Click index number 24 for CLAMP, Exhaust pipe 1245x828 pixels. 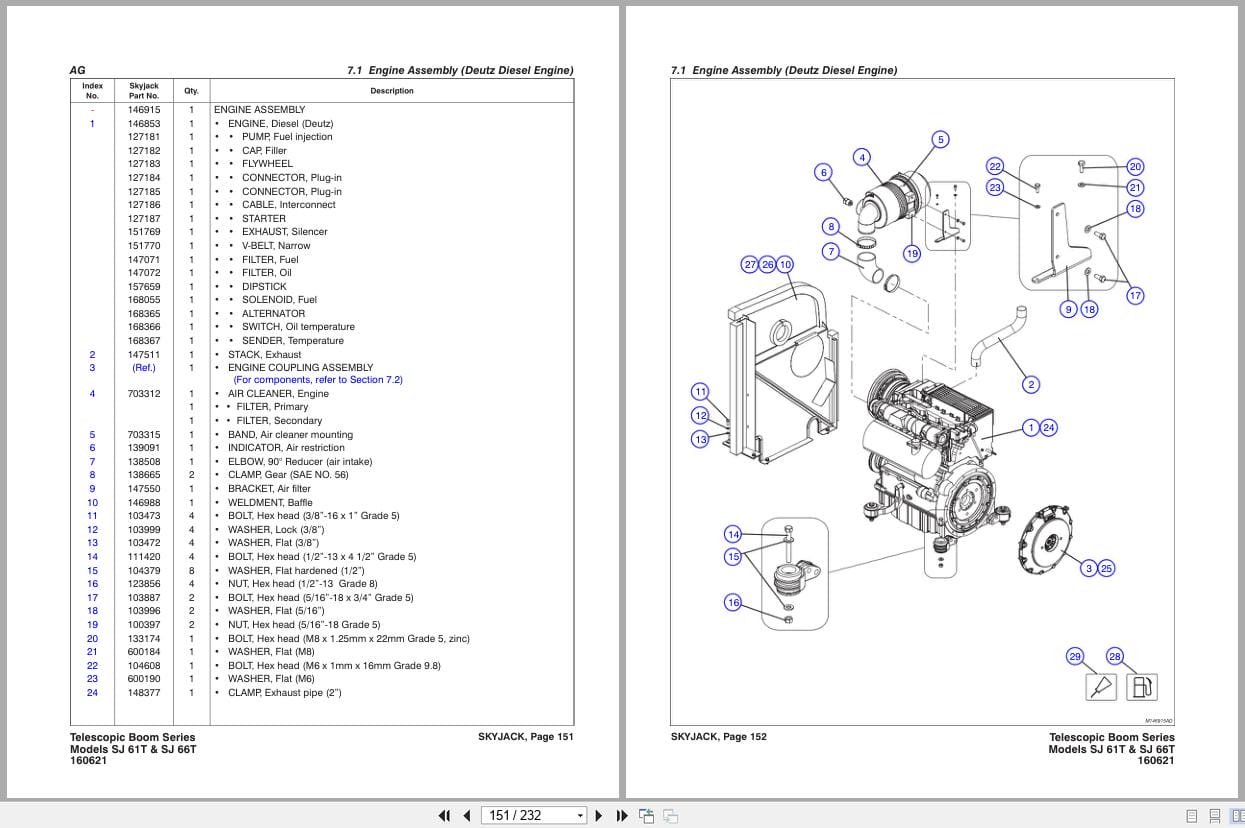[x=92, y=692]
